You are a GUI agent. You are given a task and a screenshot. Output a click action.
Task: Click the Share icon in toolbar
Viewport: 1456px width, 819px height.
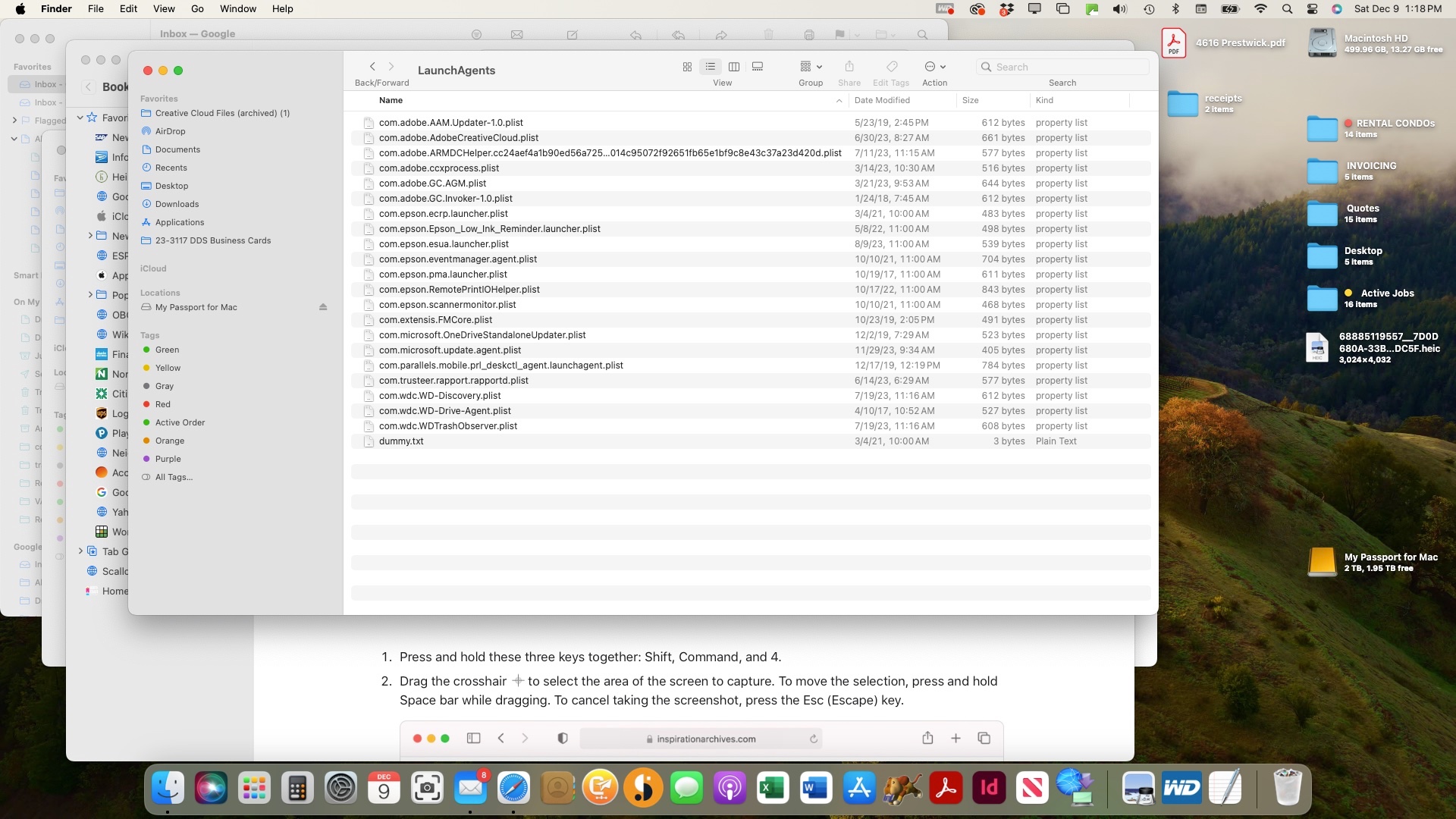(x=849, y=66)
